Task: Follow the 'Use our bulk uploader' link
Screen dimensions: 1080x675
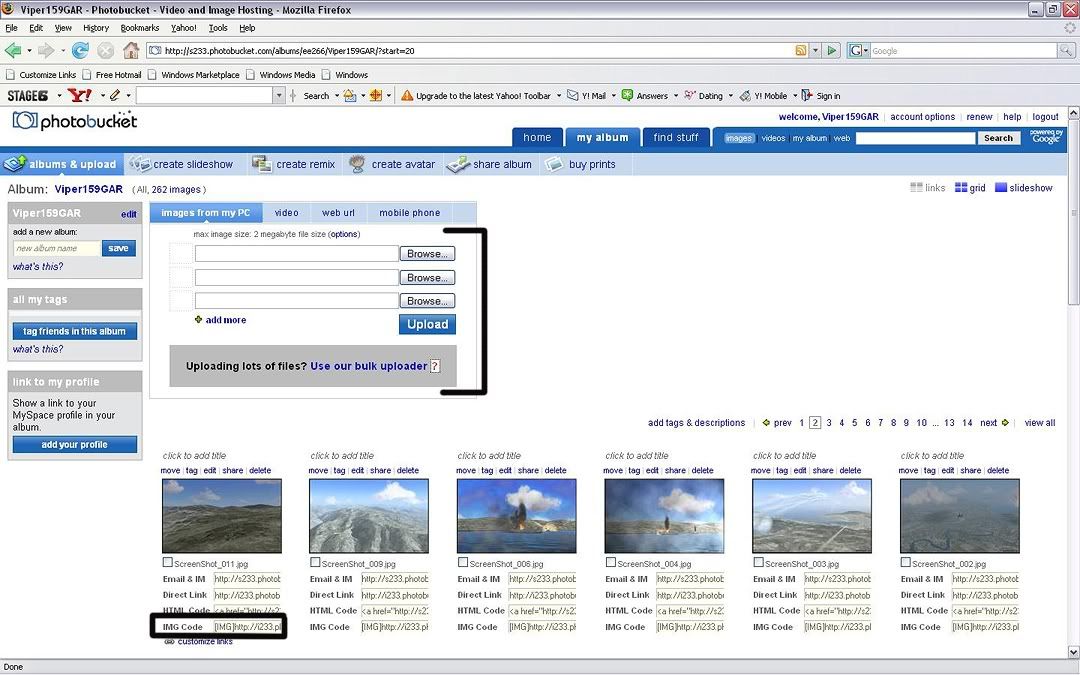Action: point(369,366)
